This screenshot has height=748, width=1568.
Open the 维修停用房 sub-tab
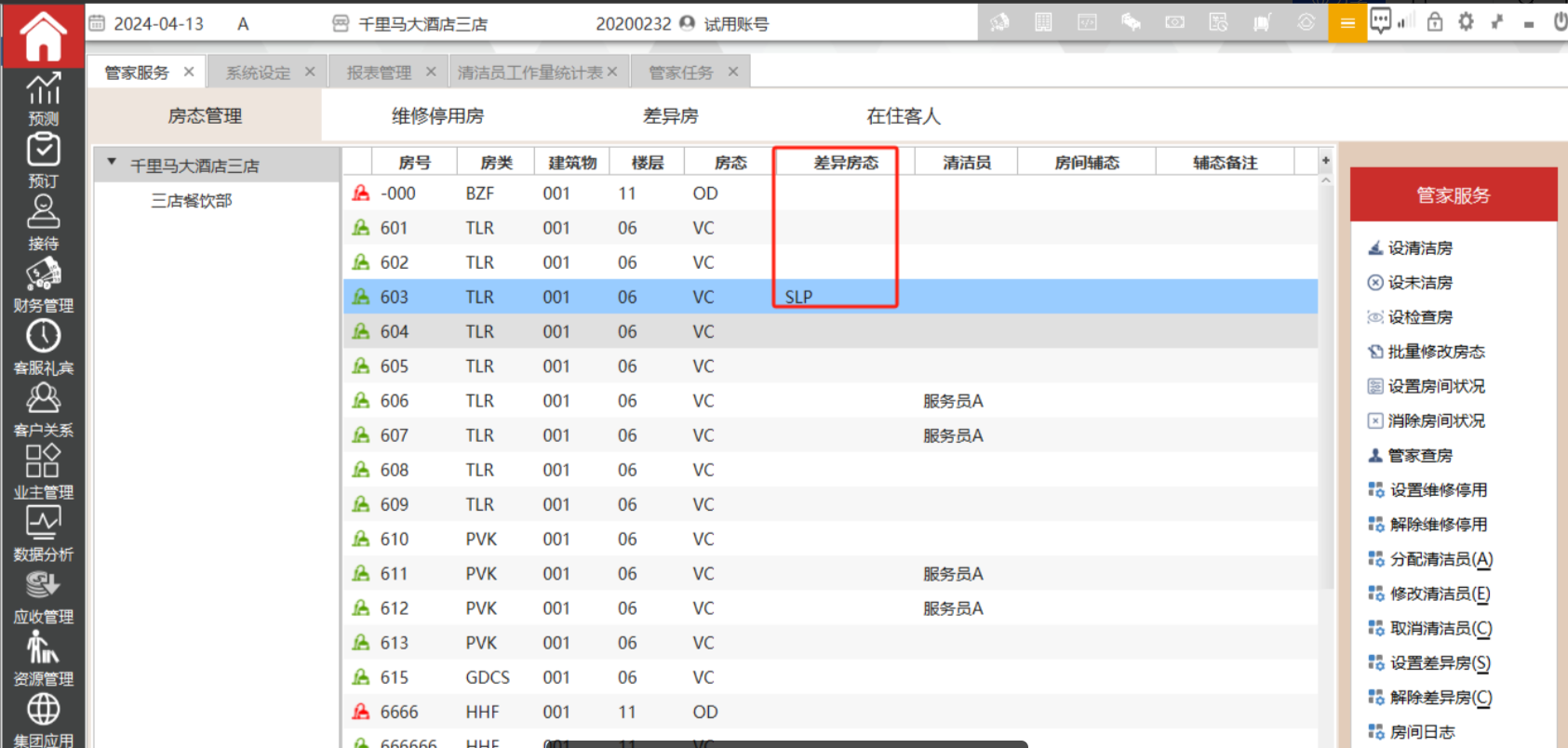point(437,116)
